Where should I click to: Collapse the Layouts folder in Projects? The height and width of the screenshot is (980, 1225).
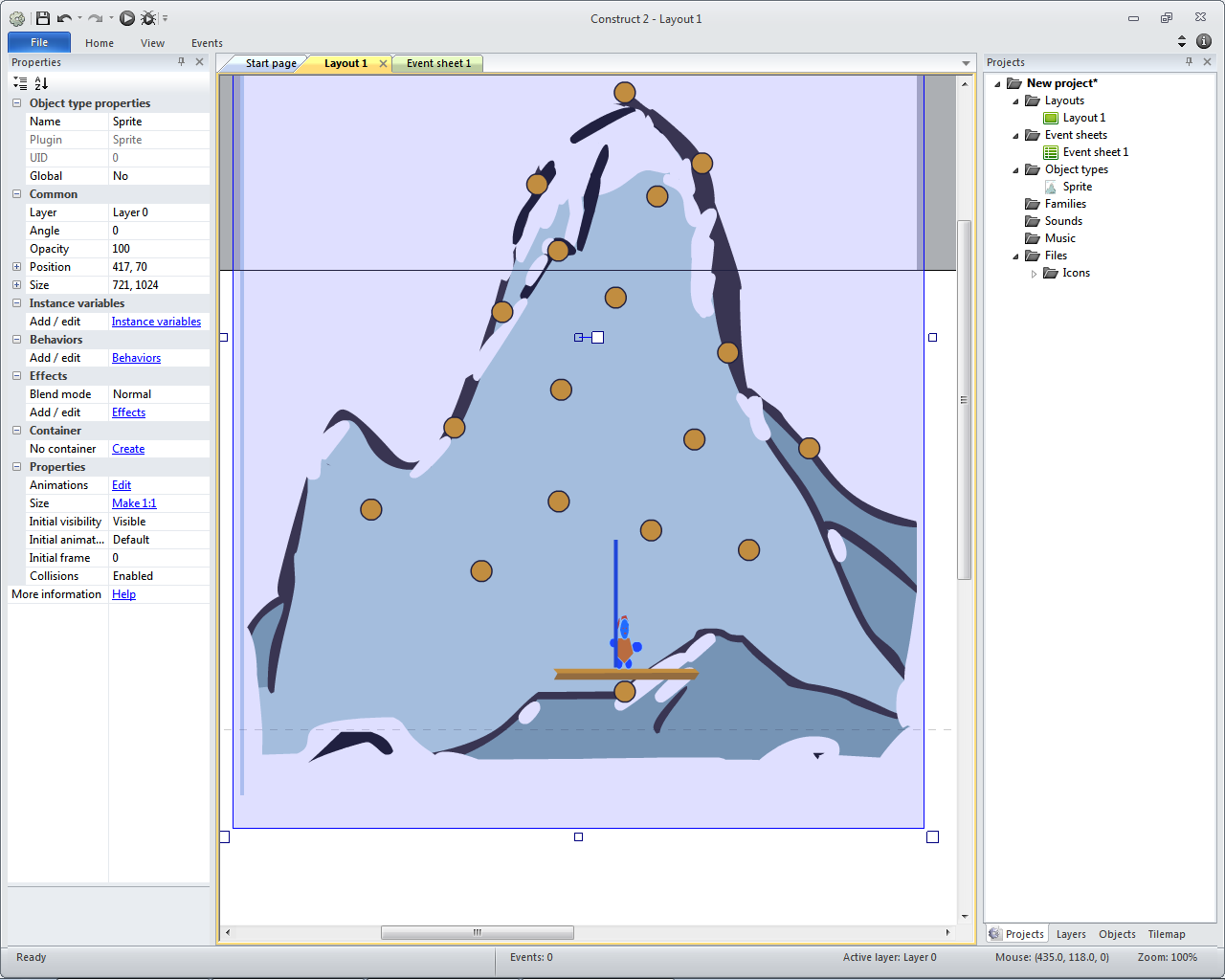click(x=1015, y=100)
